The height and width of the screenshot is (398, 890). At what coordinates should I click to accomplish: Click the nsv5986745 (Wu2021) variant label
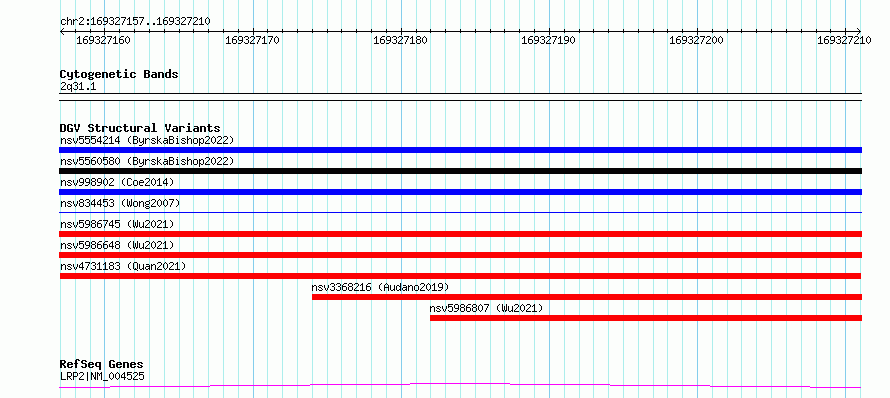click(x=117, y=224)
